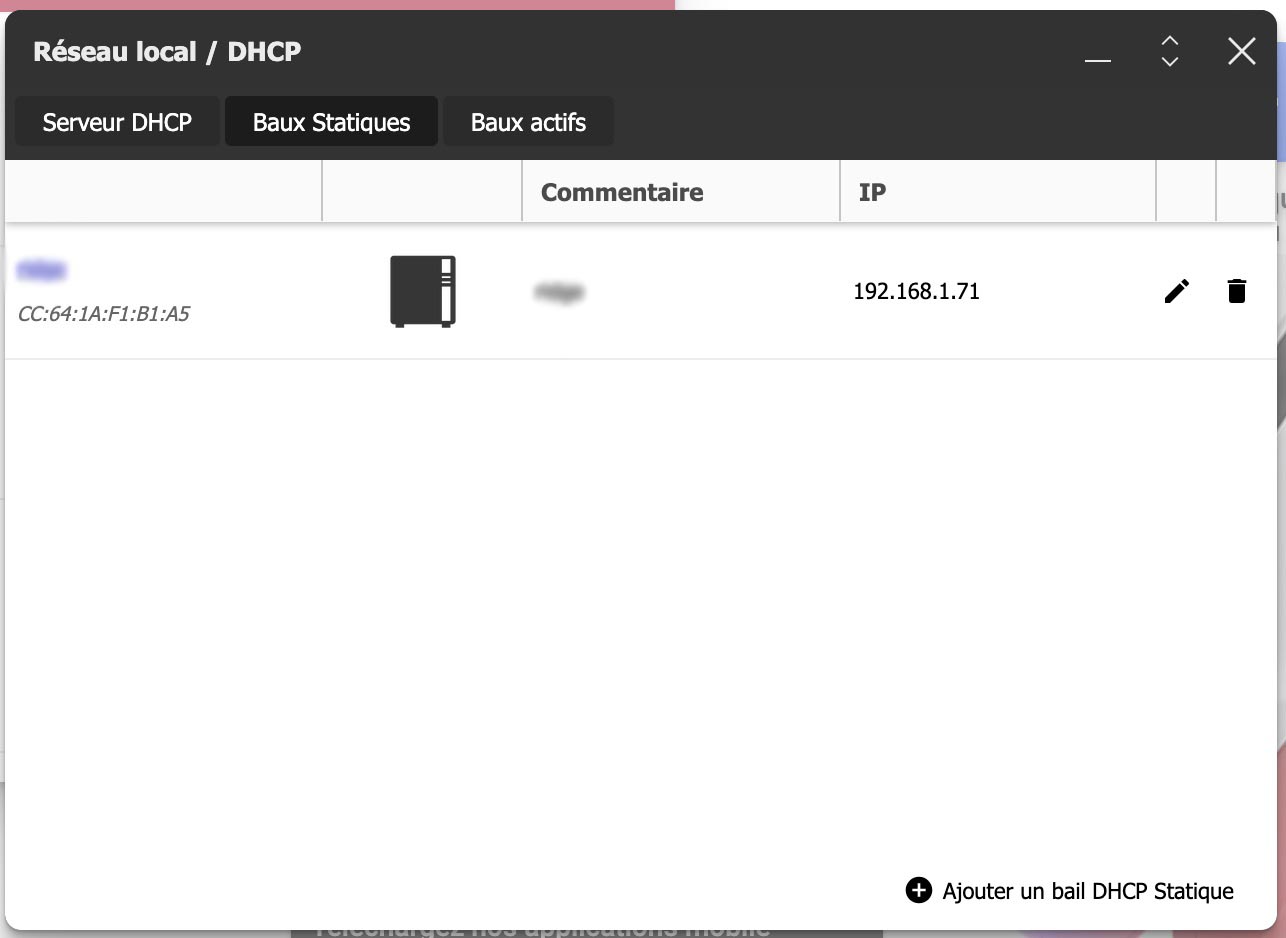
Task: Delete the static lease using trash icon
Action: pyautogui.click(x=1237, y=291)
